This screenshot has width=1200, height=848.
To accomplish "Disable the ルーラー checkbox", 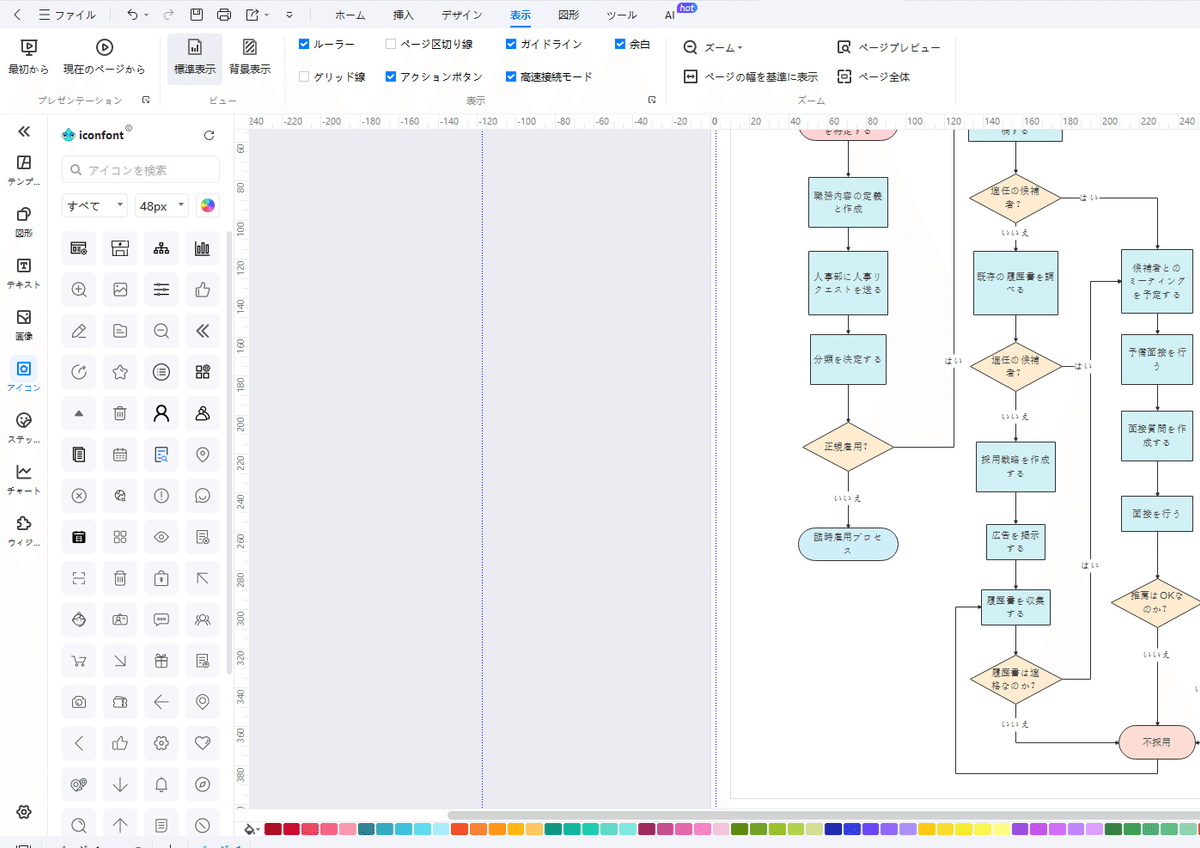I will point(304,44).
